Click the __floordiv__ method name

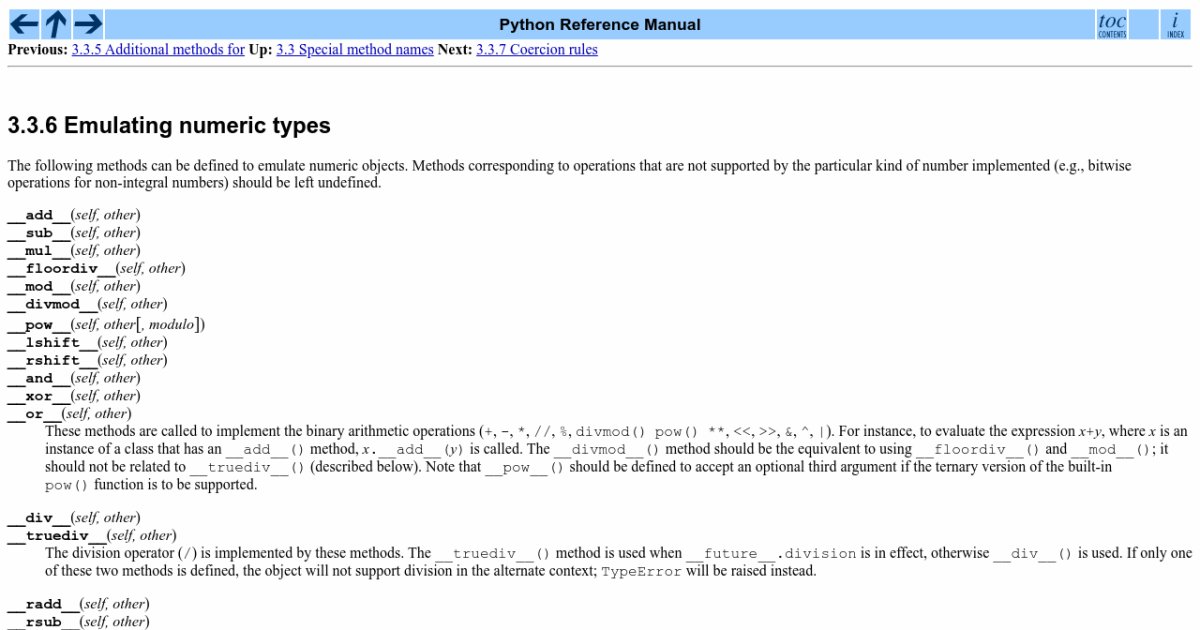click(61, 269)
